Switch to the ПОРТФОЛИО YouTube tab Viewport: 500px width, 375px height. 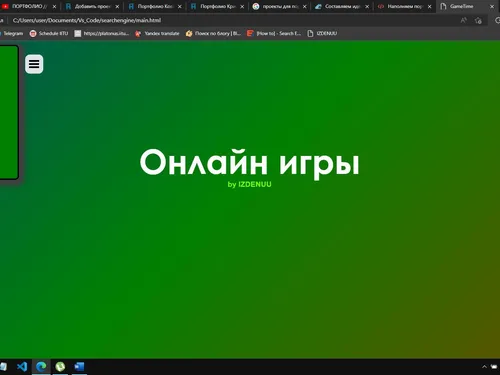coord(28,6)
